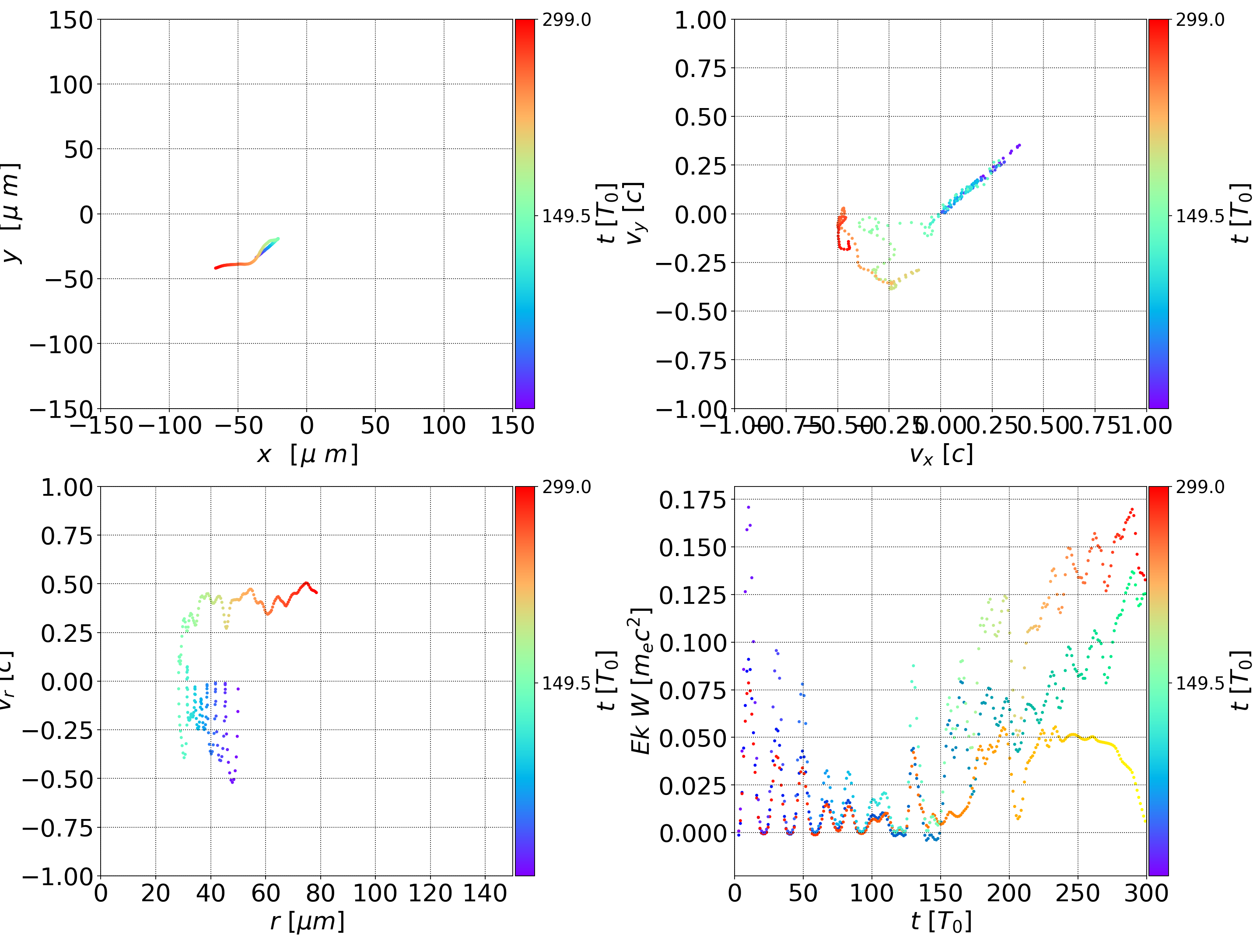Click the red peak of the vr curve near r=75
Image resolution: width=1260 pixels, height=952 pixels.
(x=306, y=583)
